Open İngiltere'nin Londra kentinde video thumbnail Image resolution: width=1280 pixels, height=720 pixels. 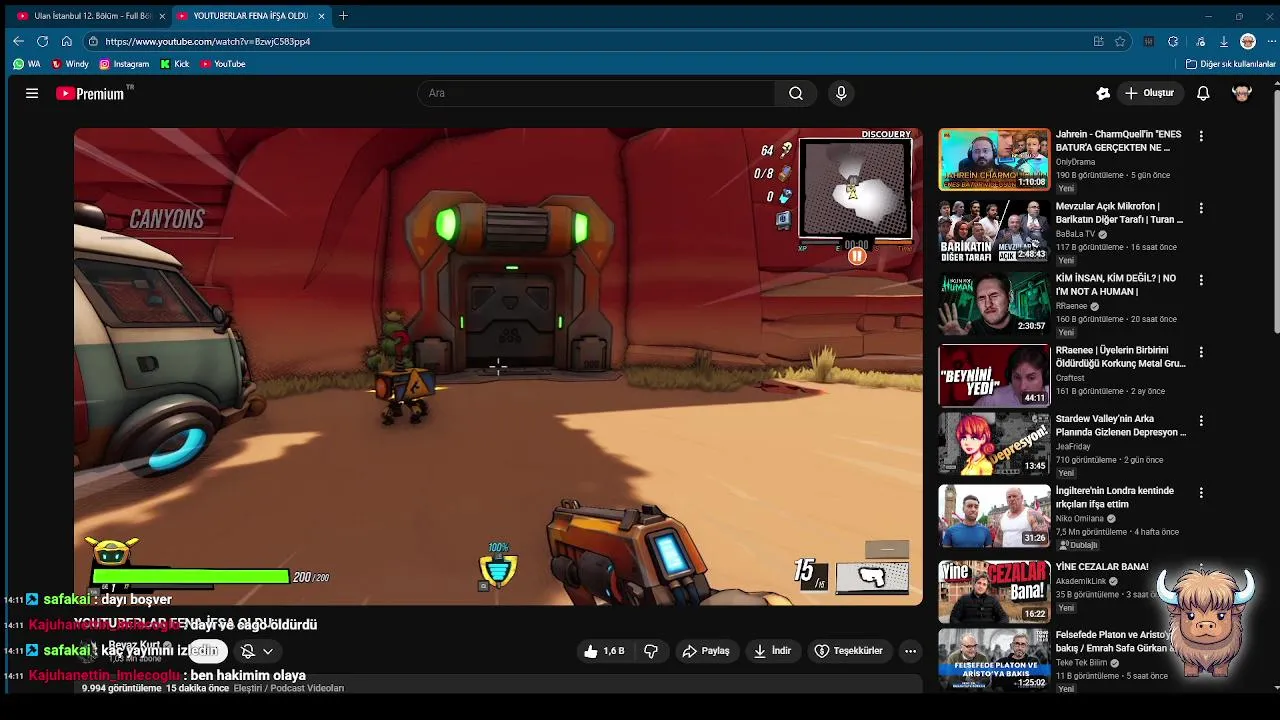994,516
